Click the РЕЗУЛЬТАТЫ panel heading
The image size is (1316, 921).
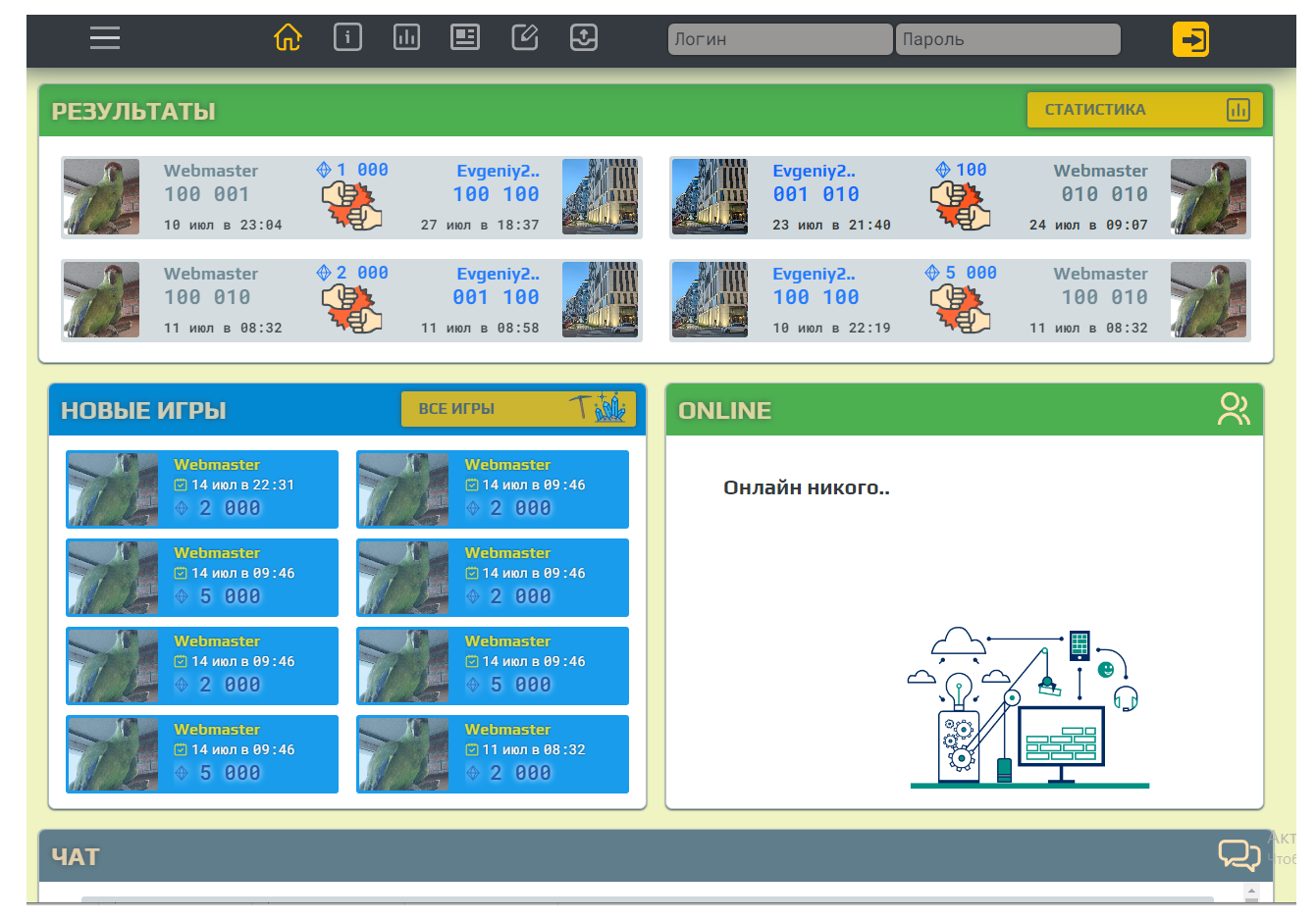coord(133,111)
